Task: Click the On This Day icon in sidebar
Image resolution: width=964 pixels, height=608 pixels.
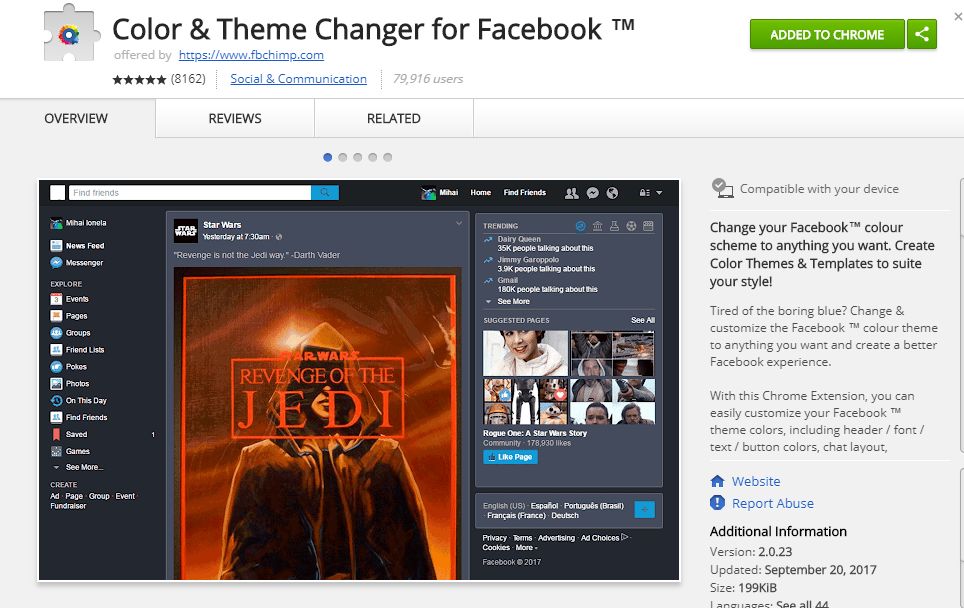Action: (x=56, y=400)
